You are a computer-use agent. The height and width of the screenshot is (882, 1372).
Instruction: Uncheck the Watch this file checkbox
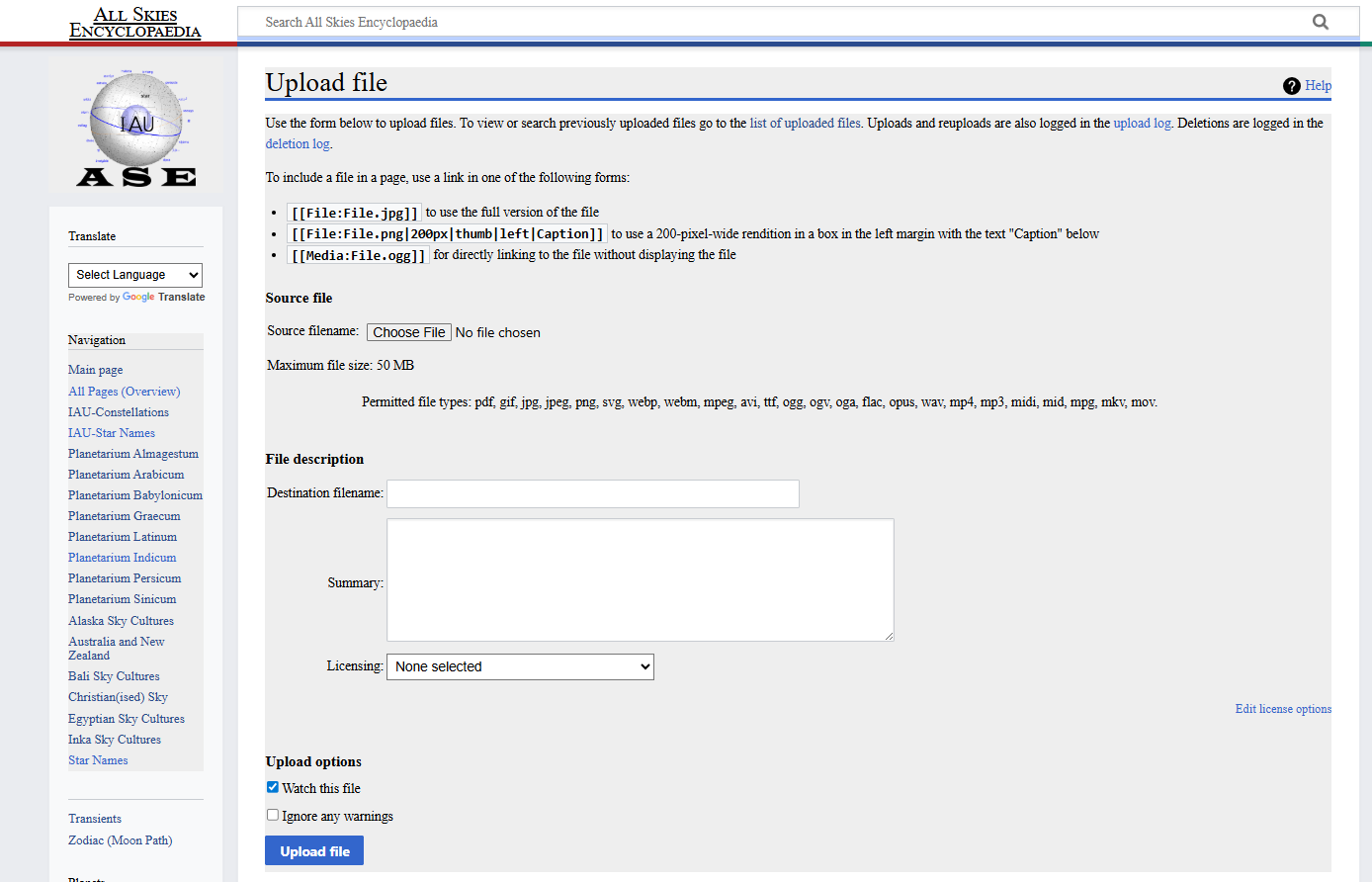(x=273, y=787)
